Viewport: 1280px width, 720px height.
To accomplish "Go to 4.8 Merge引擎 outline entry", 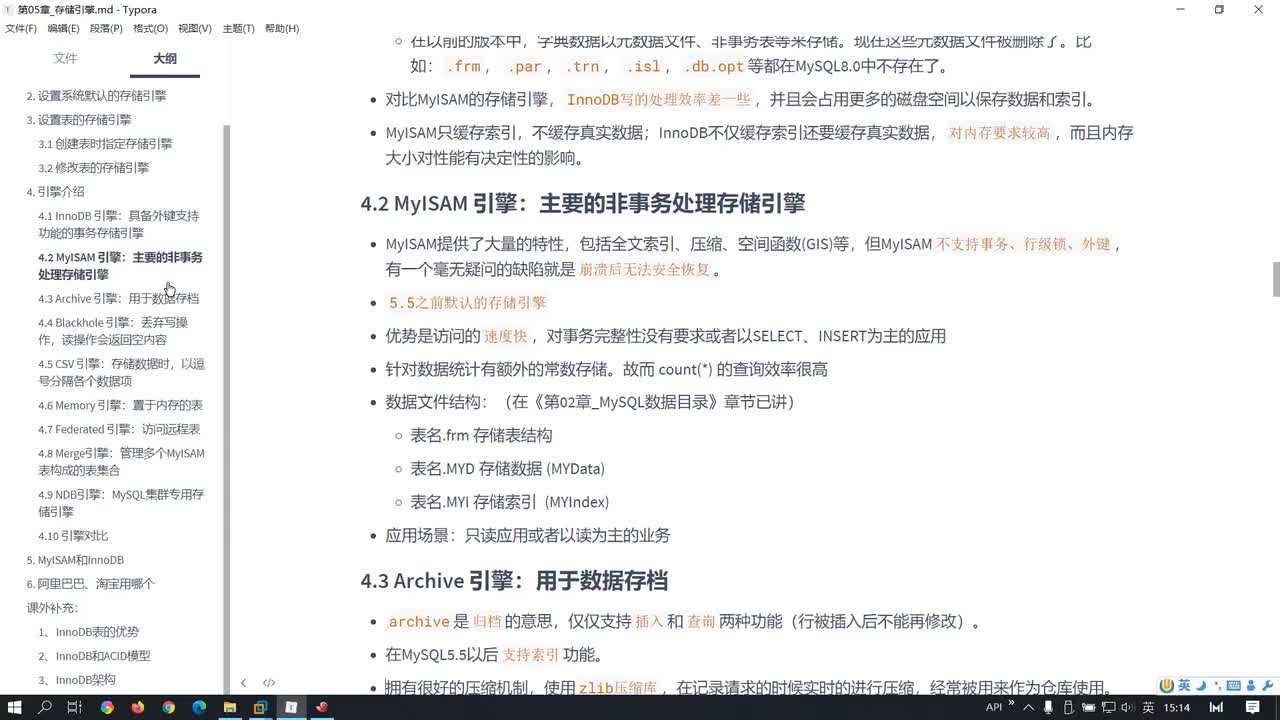I will (x=121, y=462).
